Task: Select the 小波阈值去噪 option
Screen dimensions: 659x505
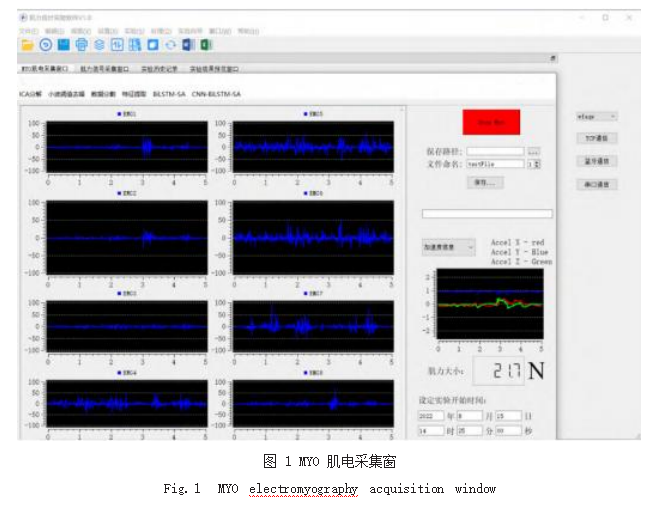Action: click(66, 94)
